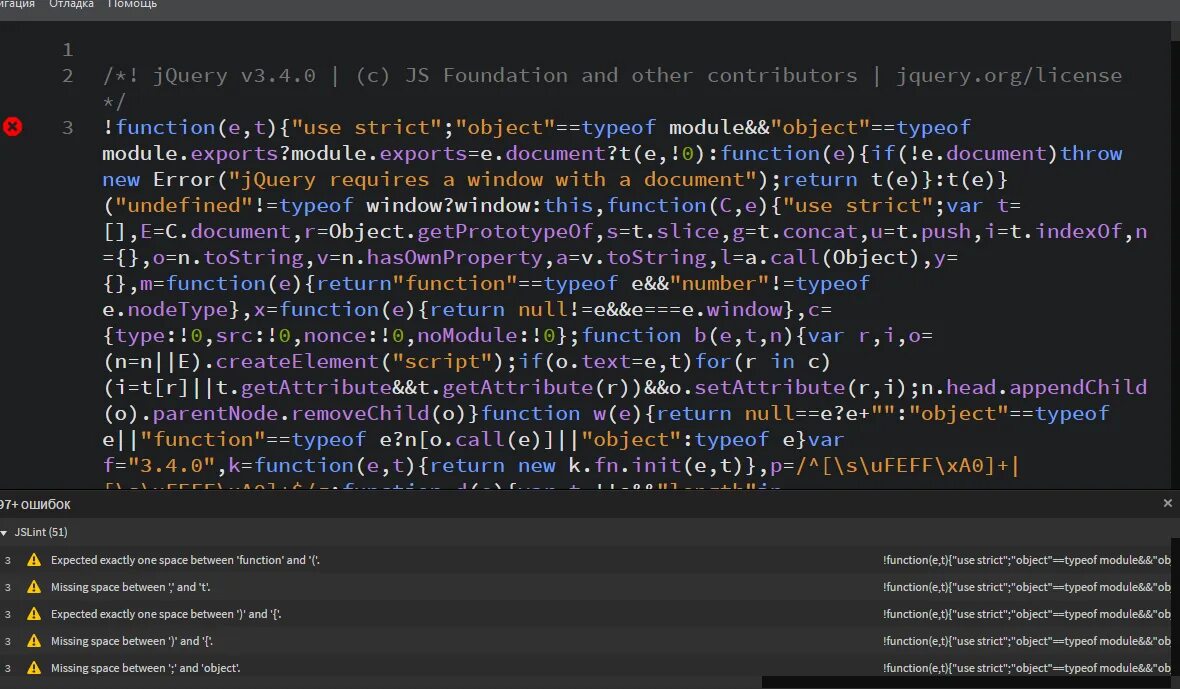Click getPrototypeOf in the code

pos(505,232)
